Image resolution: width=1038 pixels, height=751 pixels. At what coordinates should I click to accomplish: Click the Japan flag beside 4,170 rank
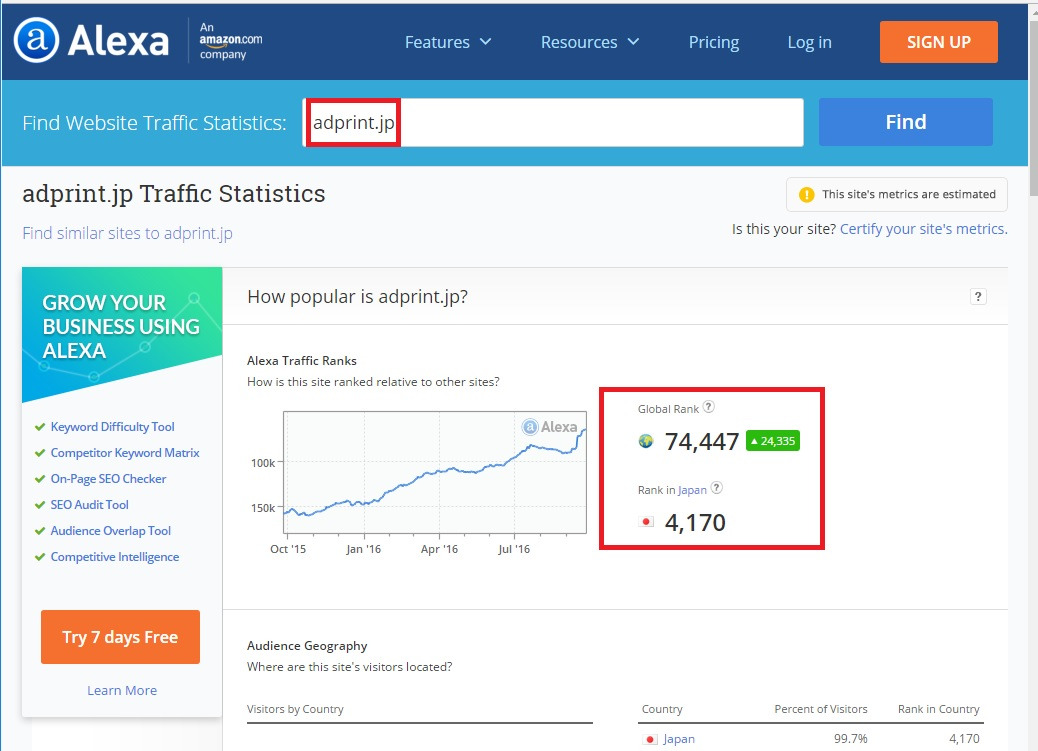(646, 522)
